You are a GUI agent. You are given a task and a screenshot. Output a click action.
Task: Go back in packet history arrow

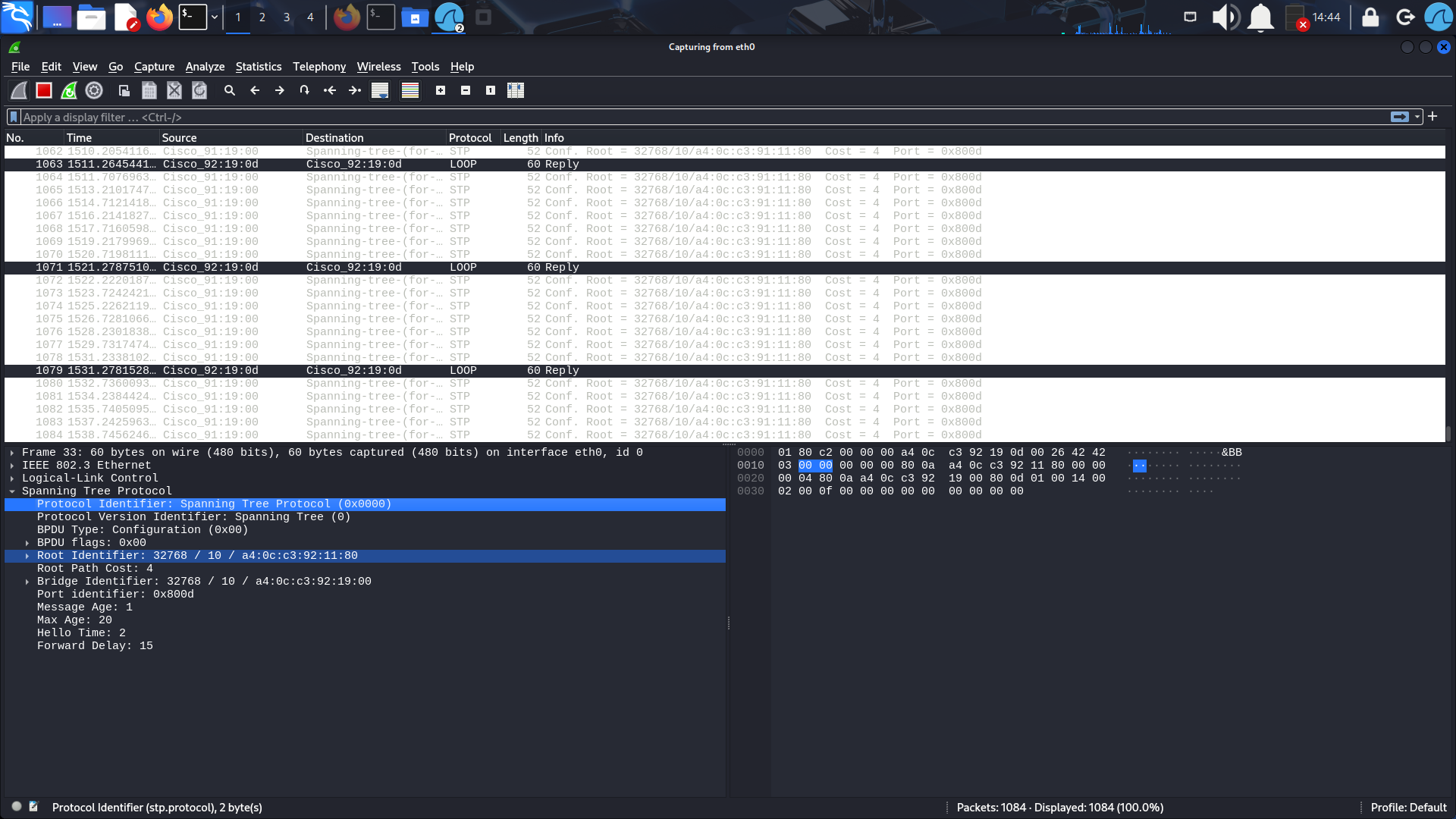(x=255, y=90)
